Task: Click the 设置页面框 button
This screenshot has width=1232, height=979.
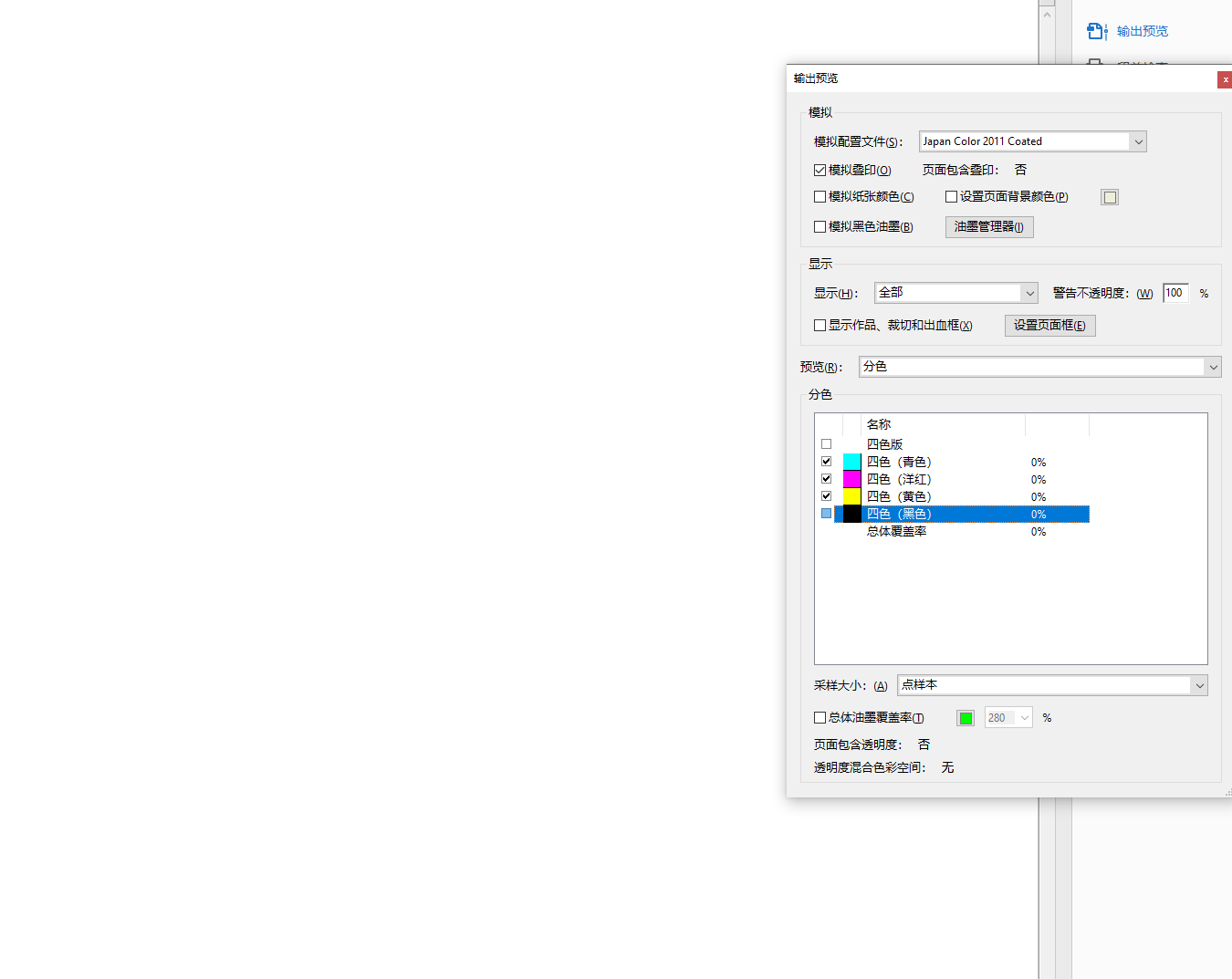Action: click(x=1049, y=326)
